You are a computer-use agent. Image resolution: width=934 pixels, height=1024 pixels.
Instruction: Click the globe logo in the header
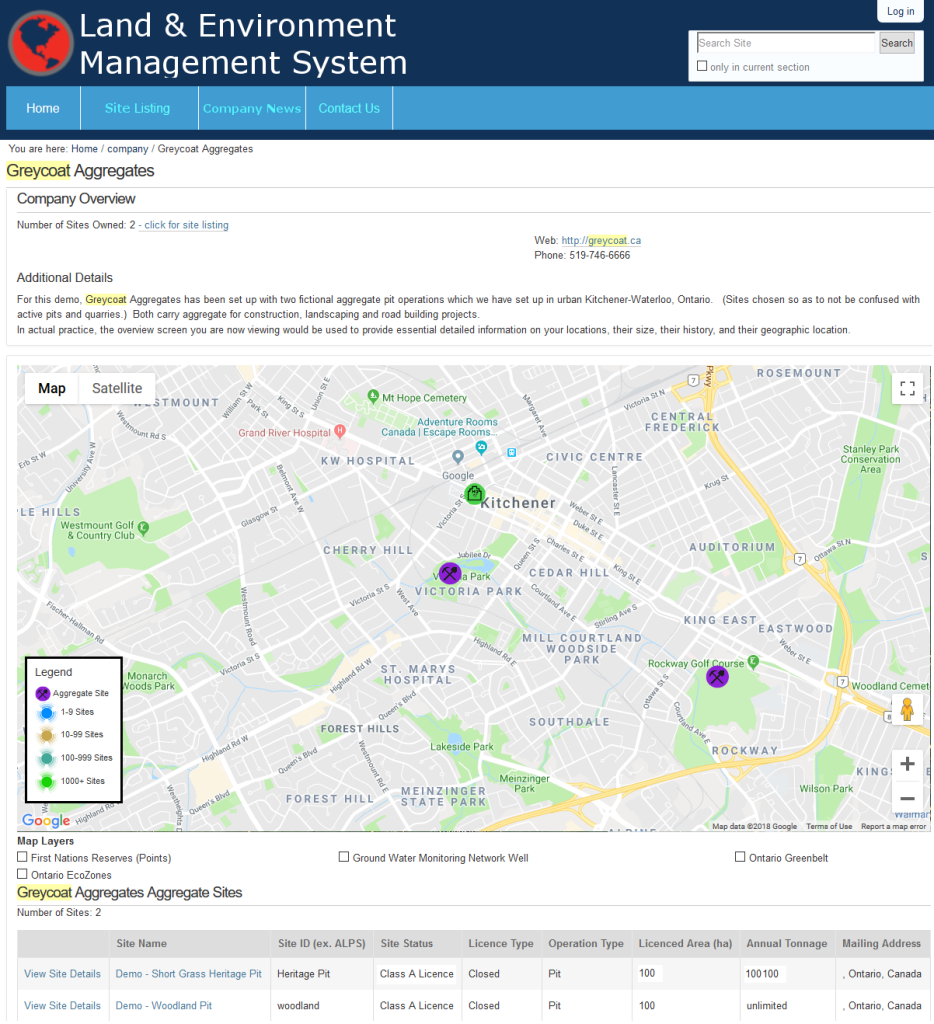pos(41,44)
